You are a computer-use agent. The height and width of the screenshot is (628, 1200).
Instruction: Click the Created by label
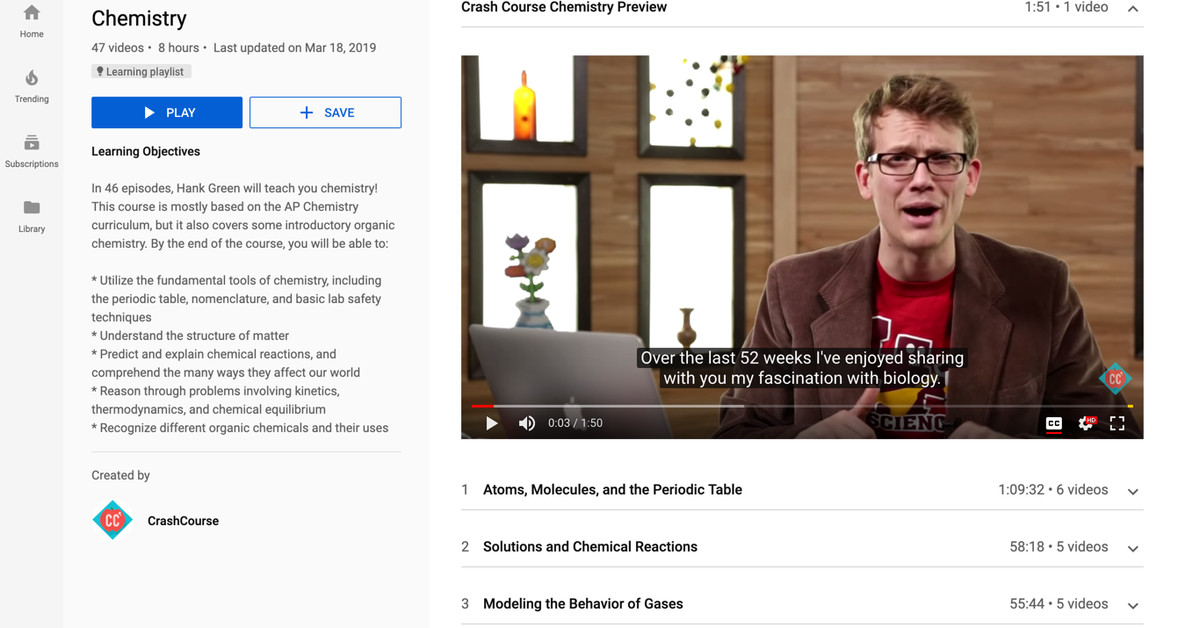pos(121,475)
